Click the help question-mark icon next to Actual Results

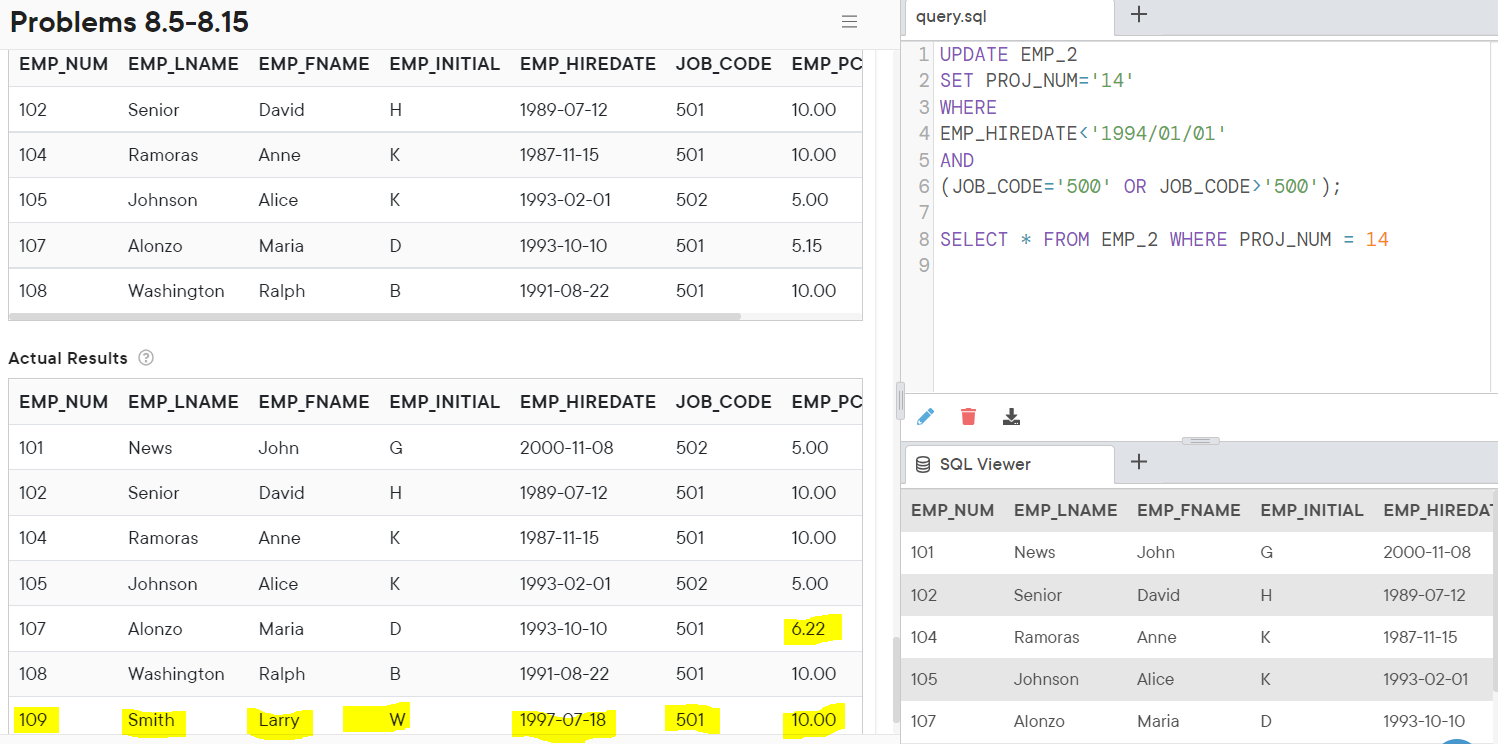[146, 358]
